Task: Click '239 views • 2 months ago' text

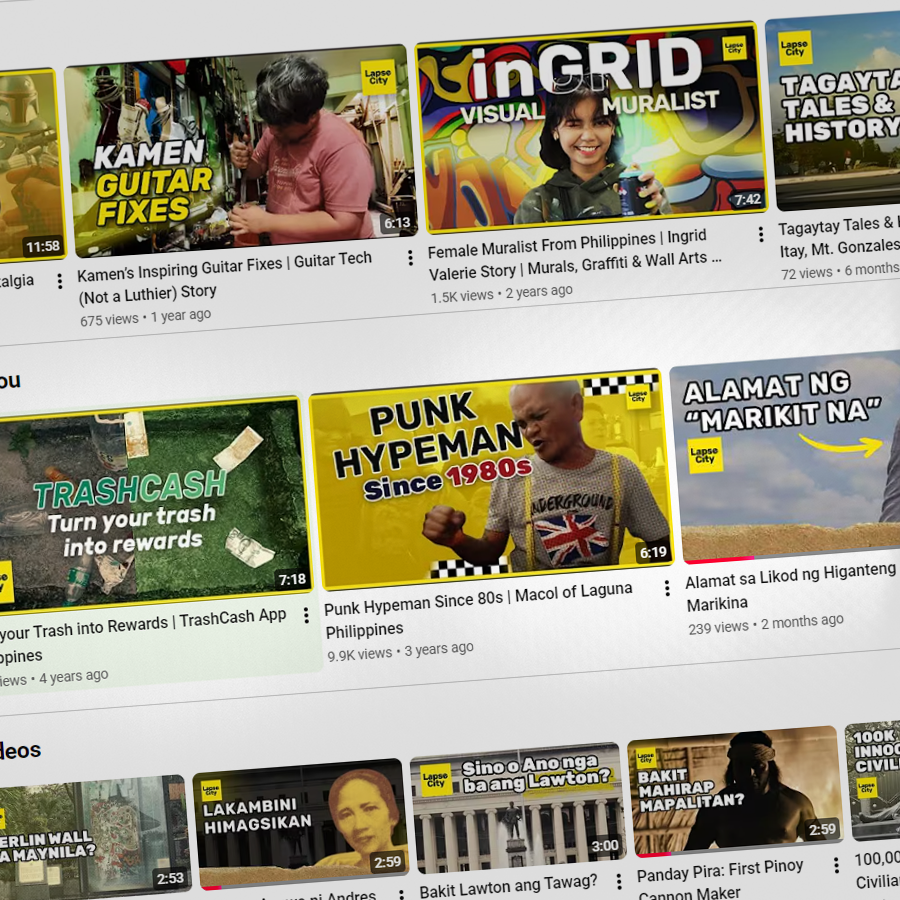Action: [766, 624]
